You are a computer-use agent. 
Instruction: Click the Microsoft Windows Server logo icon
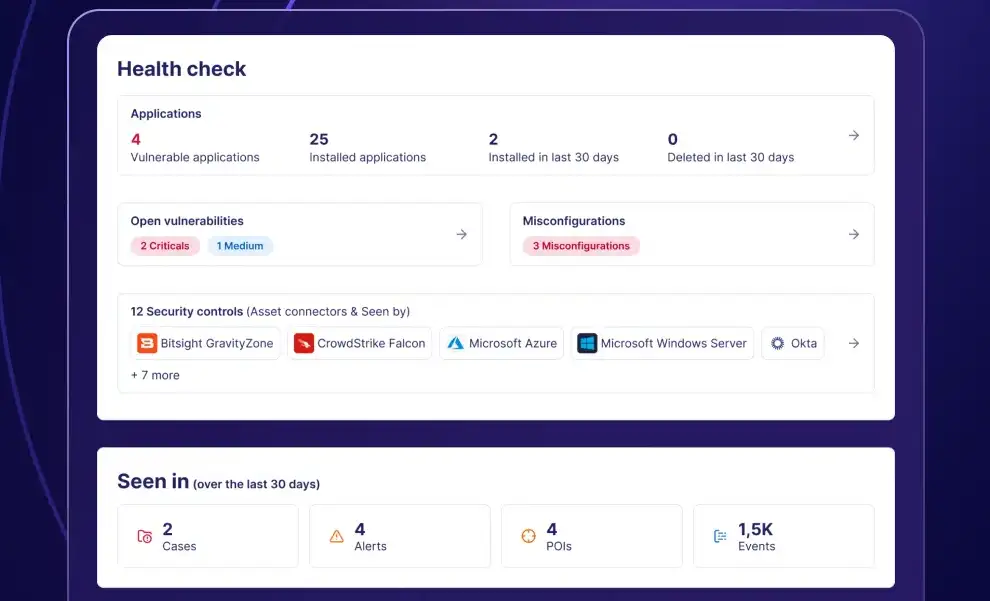587,343
